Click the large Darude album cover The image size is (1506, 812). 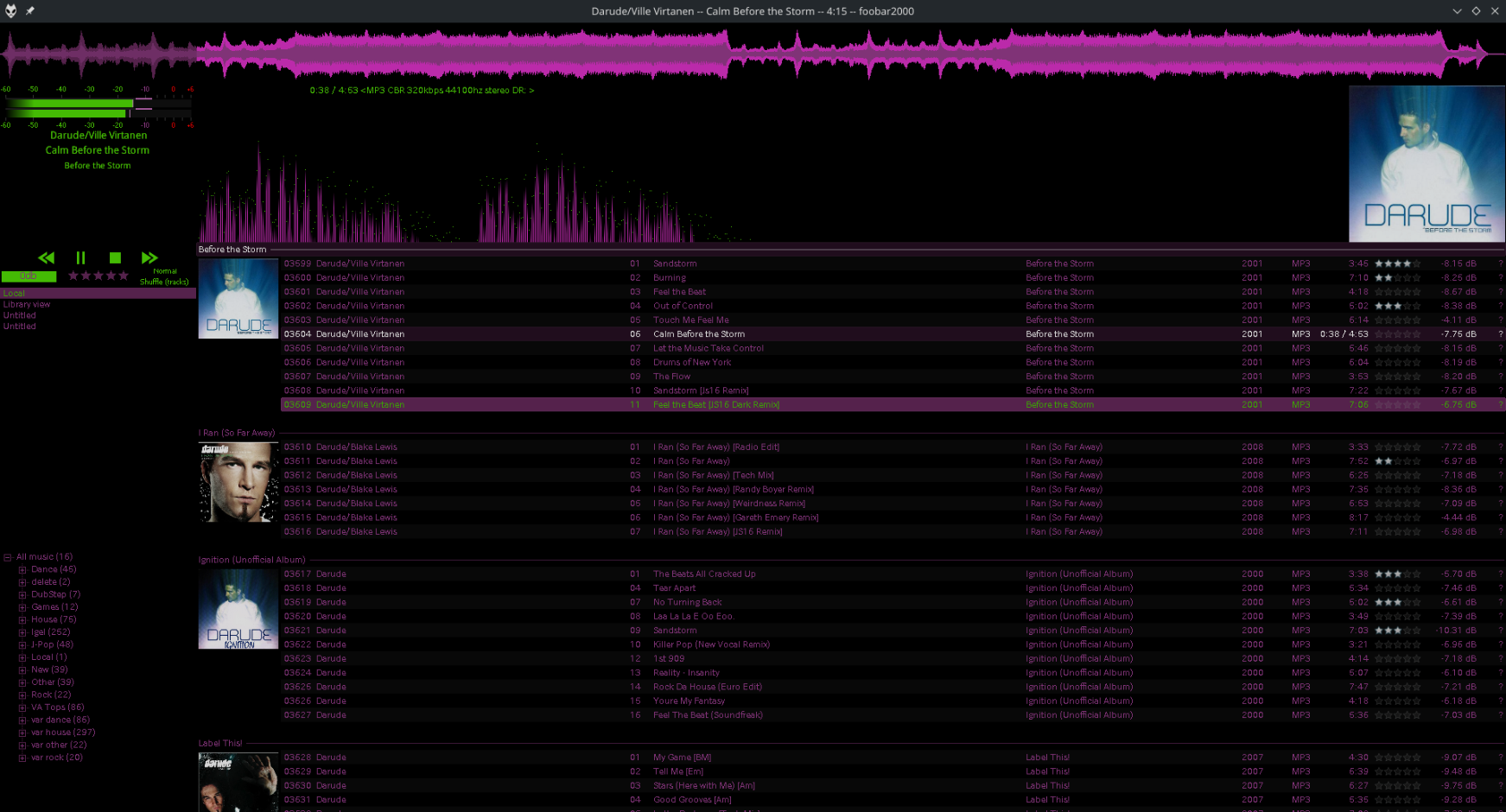(1427, 164)
